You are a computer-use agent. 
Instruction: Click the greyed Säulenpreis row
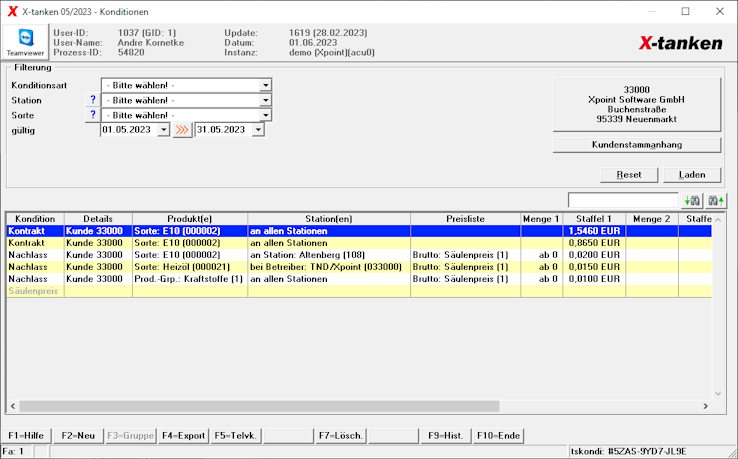(359, 291)
